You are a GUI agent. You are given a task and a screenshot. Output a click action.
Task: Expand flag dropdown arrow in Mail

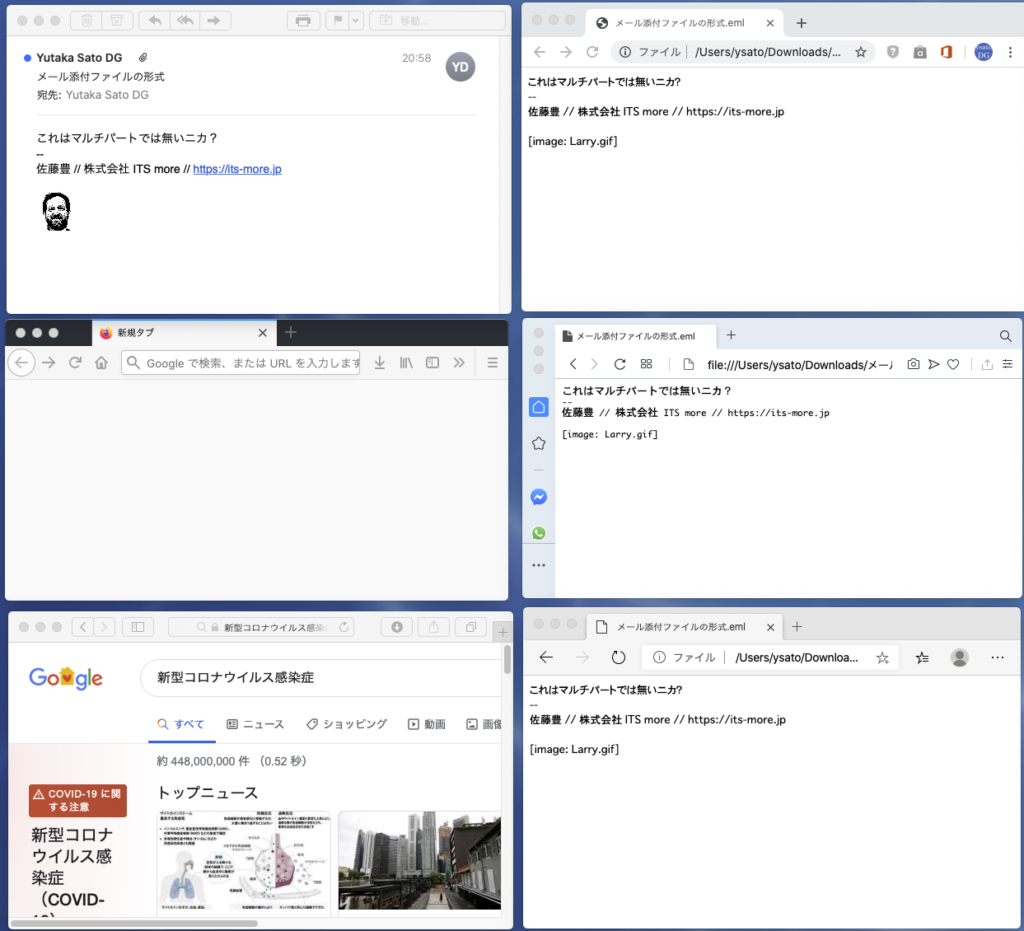pos(355,20)
